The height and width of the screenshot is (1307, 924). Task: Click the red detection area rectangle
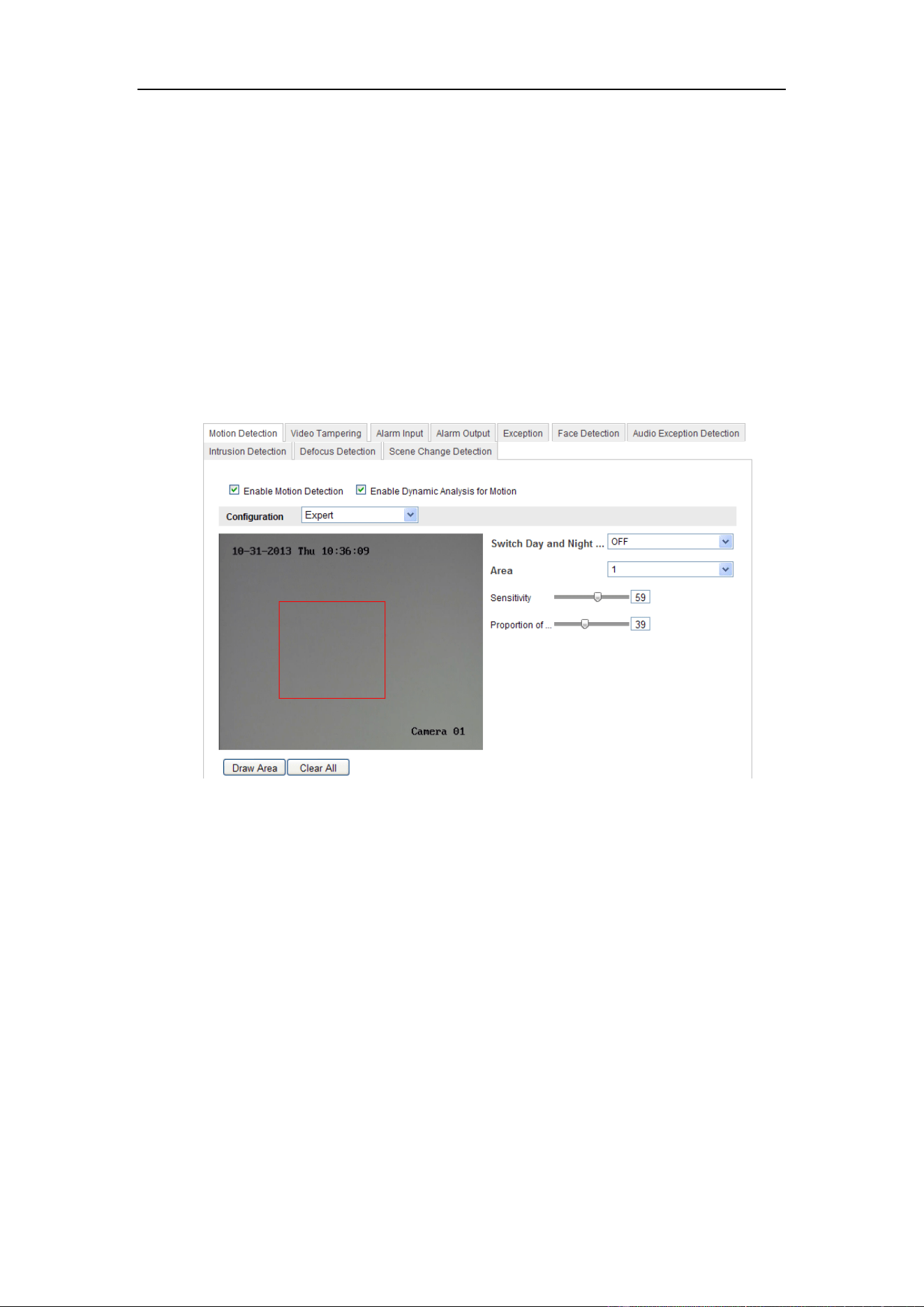tap(332, 650)
